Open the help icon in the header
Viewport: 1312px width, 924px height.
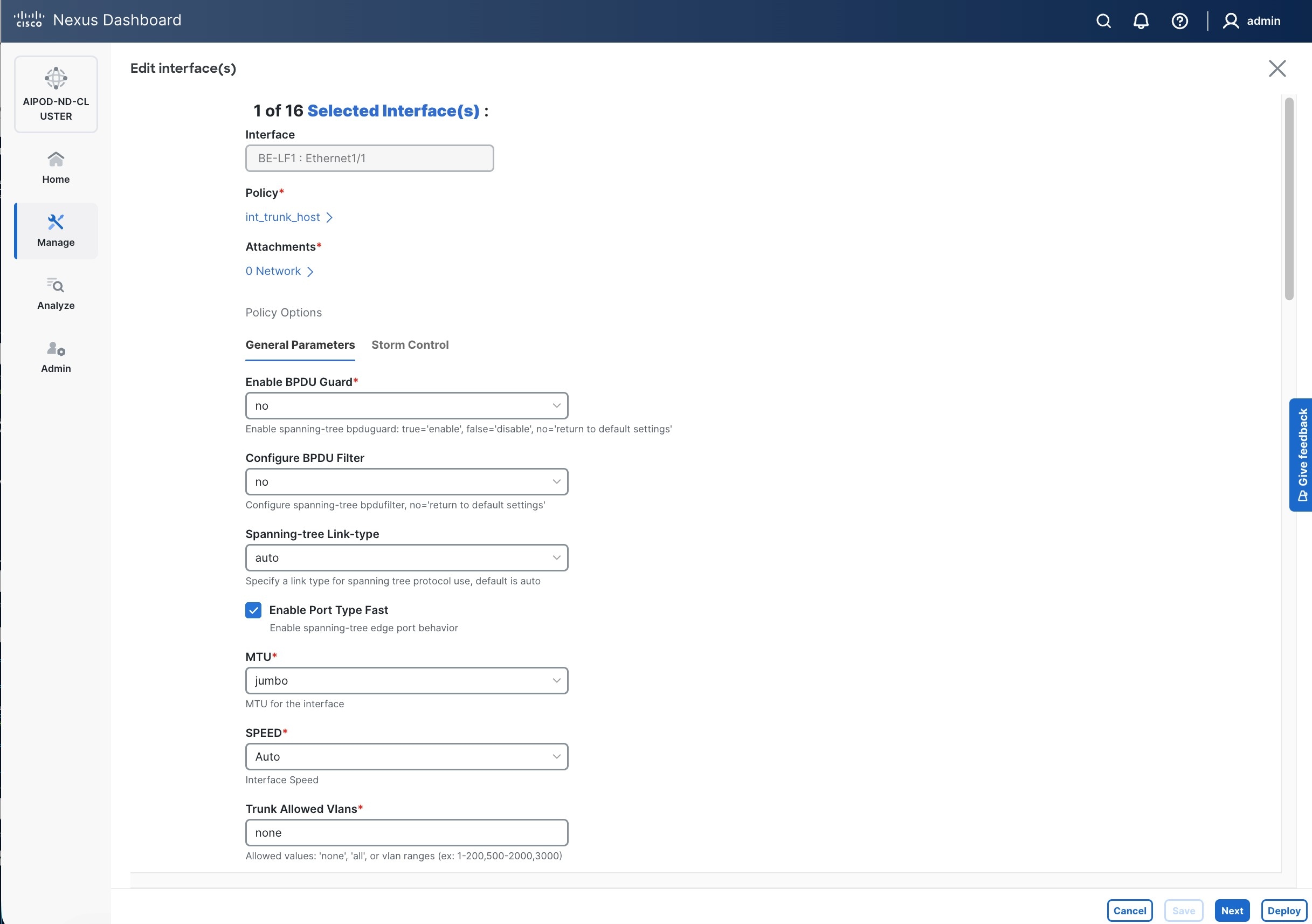1179,20
